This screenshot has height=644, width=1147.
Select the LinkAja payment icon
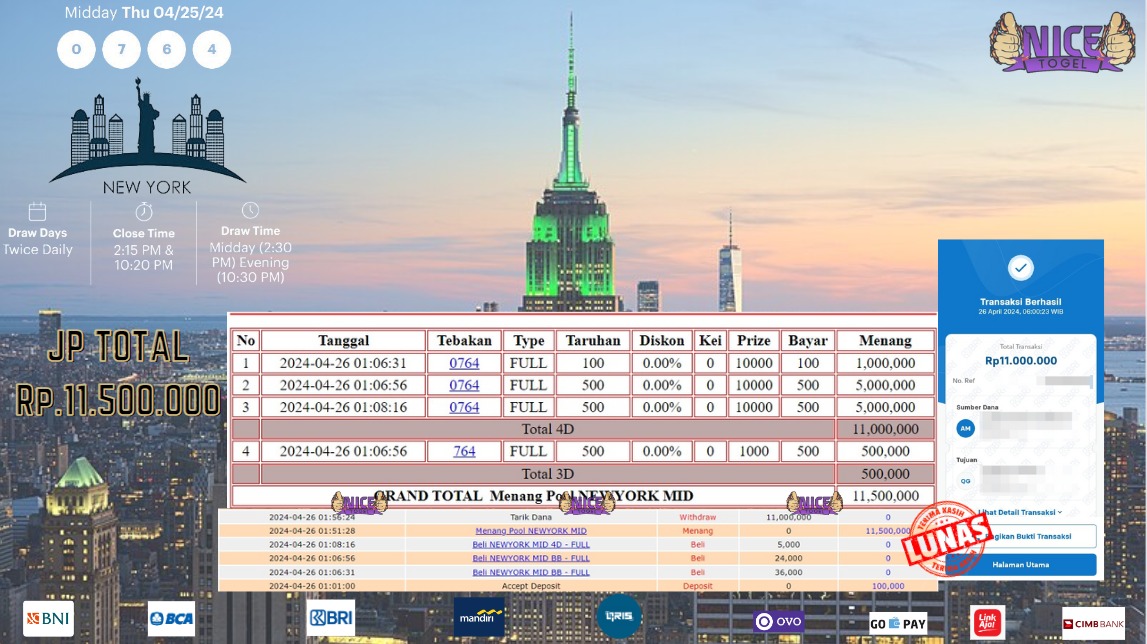[x=988, y=622]
